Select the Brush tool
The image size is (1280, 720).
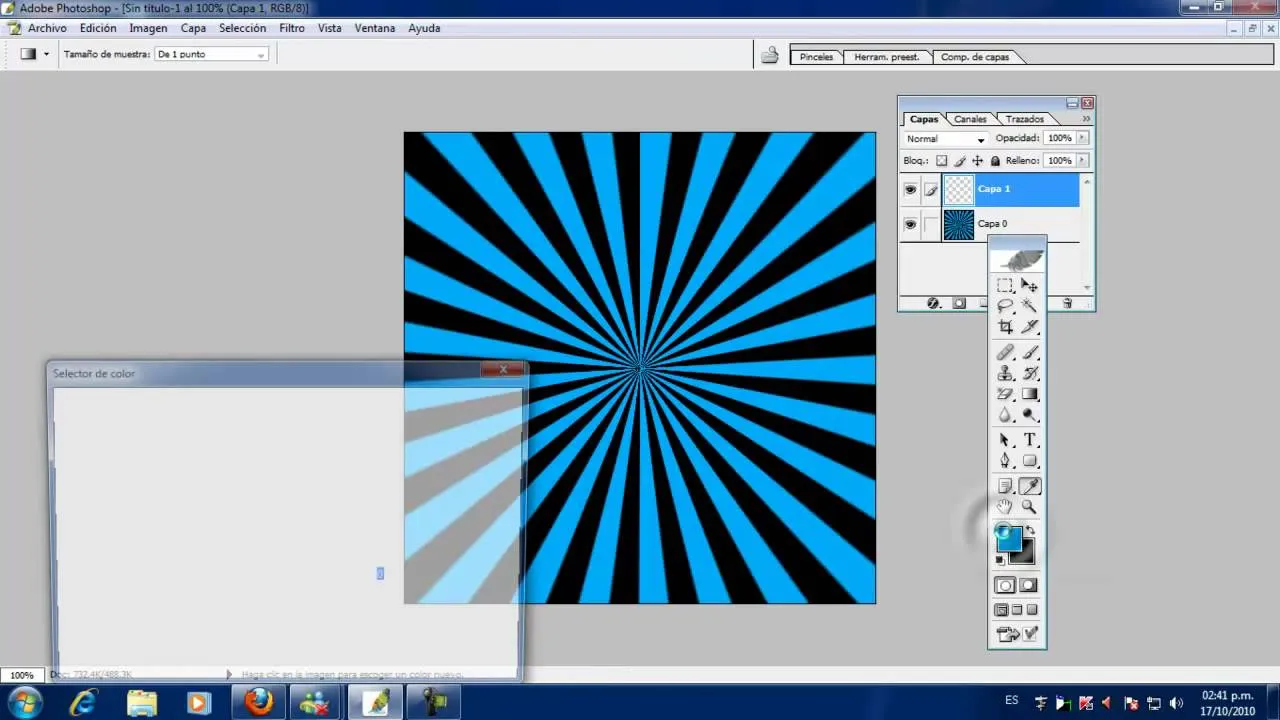[x=1029, y=353]
